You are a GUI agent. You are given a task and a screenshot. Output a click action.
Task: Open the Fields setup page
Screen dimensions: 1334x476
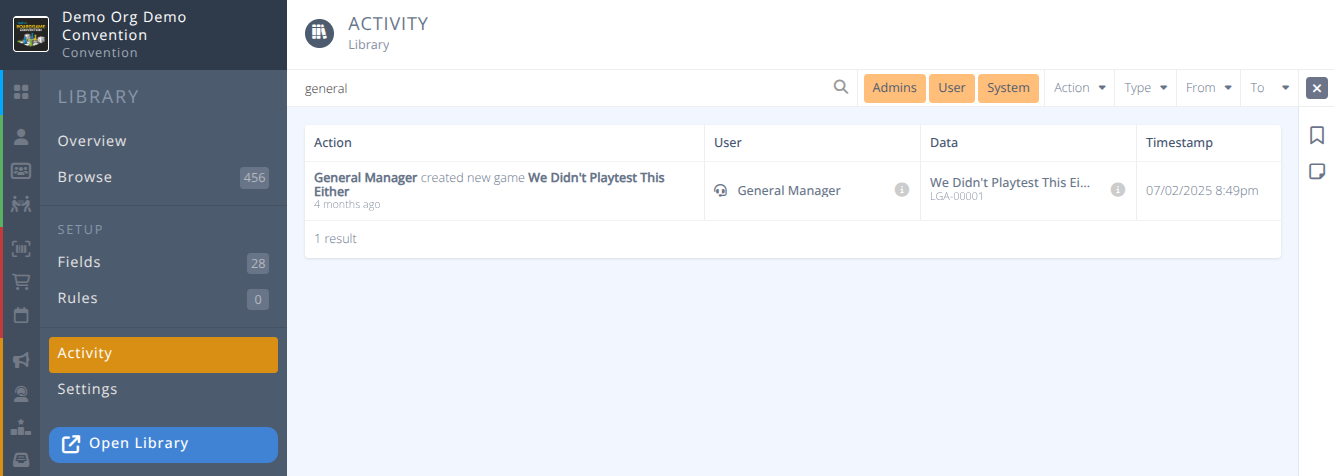(x=163, y=262)
